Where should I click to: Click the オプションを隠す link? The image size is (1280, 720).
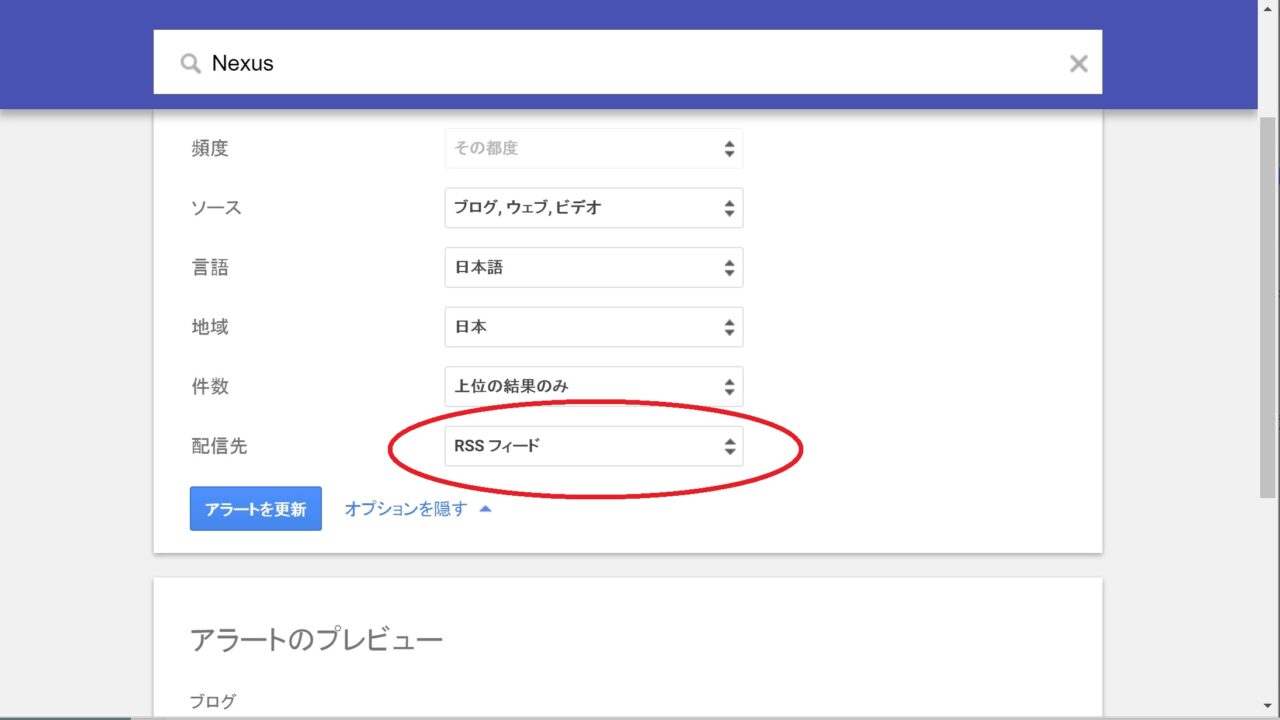[x=405, y=509]
